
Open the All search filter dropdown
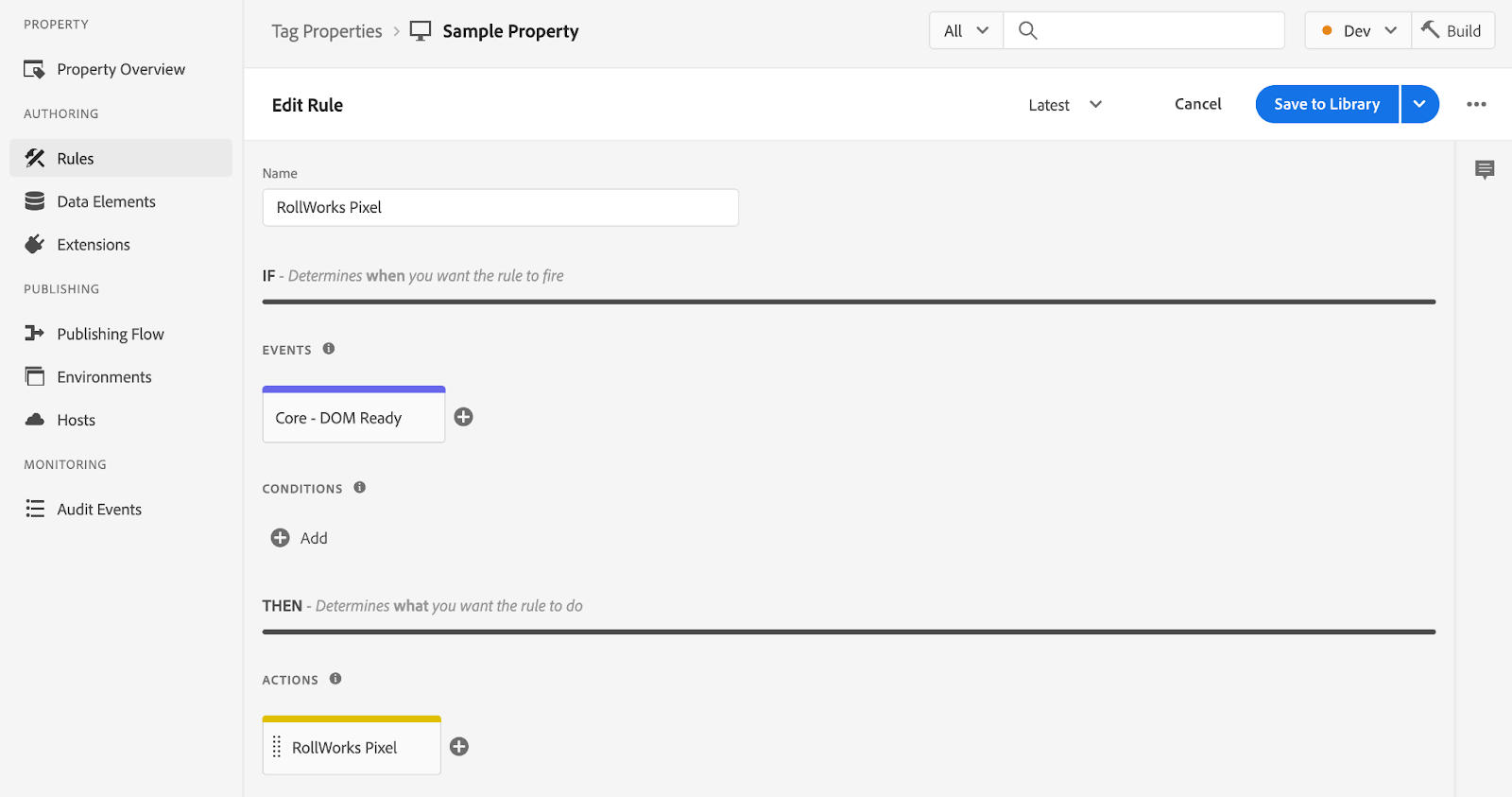966,30
